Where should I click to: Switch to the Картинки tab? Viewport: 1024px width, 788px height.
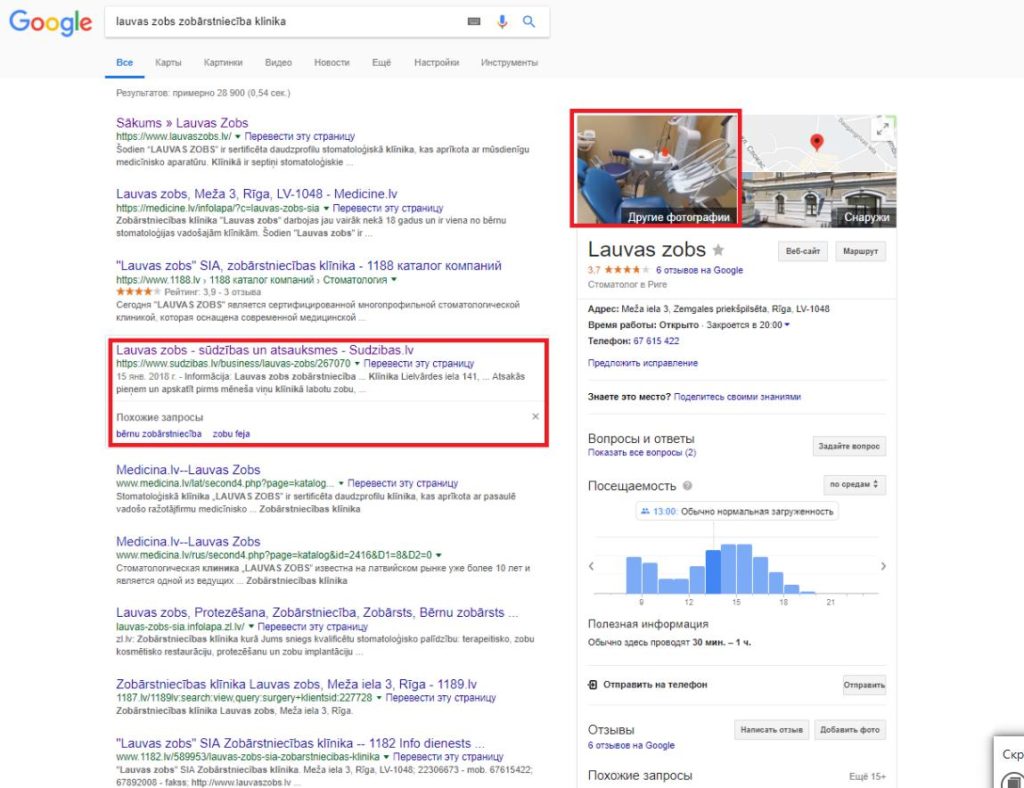coord(223,62)
